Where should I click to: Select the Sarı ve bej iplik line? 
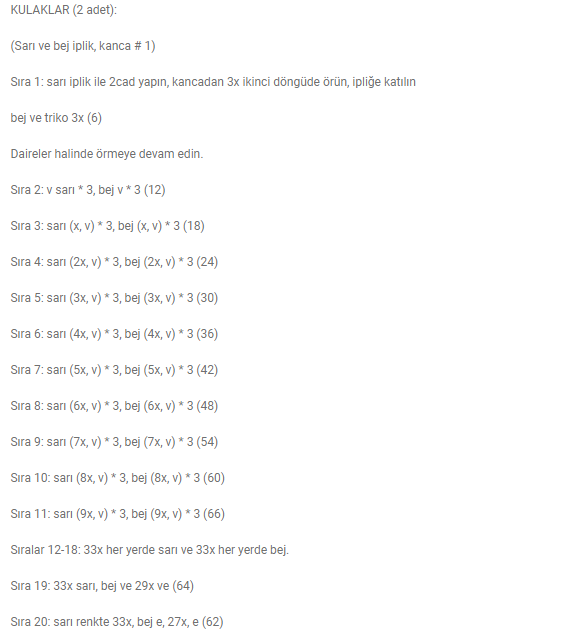tap(83, 46)
